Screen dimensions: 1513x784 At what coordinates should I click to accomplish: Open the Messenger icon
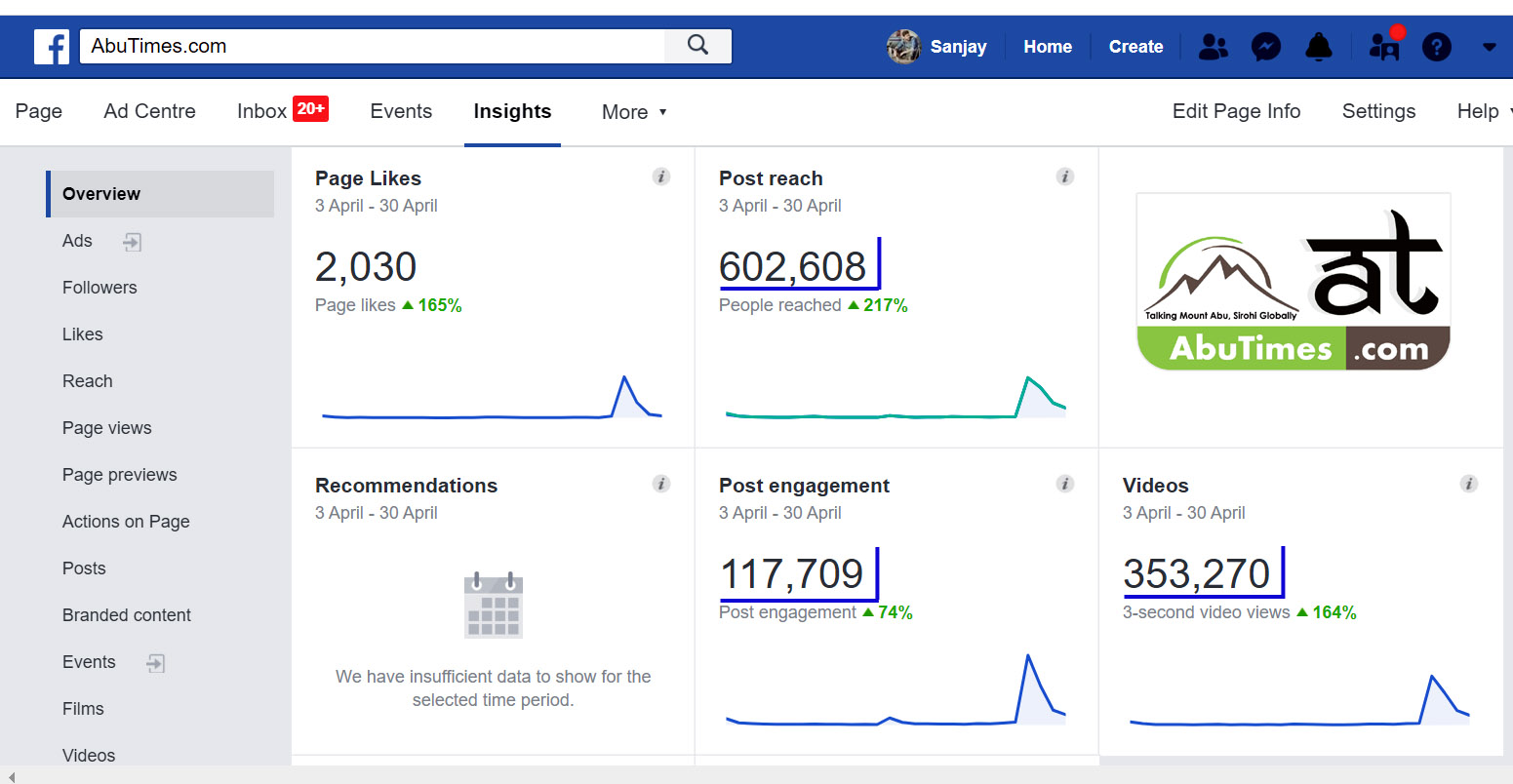tap(1266, 47)
